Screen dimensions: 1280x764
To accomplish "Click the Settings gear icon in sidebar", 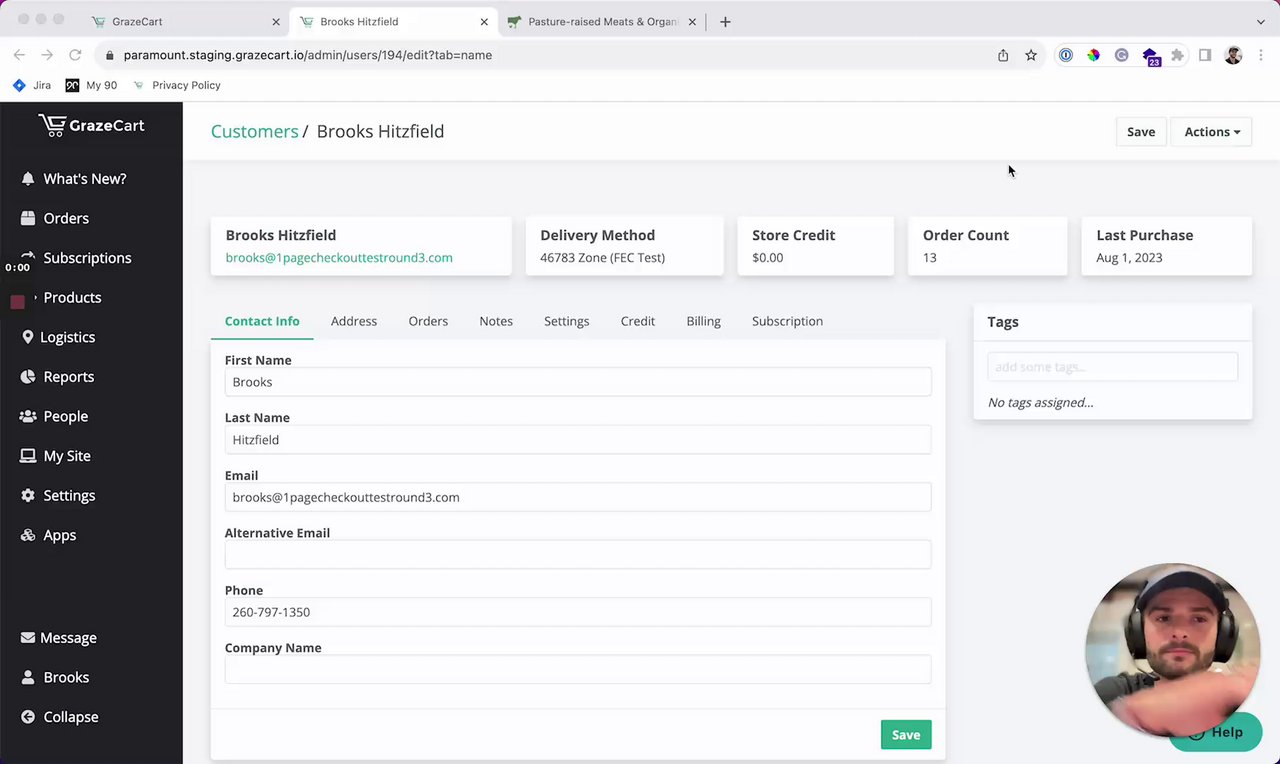I will pos(28,496).
